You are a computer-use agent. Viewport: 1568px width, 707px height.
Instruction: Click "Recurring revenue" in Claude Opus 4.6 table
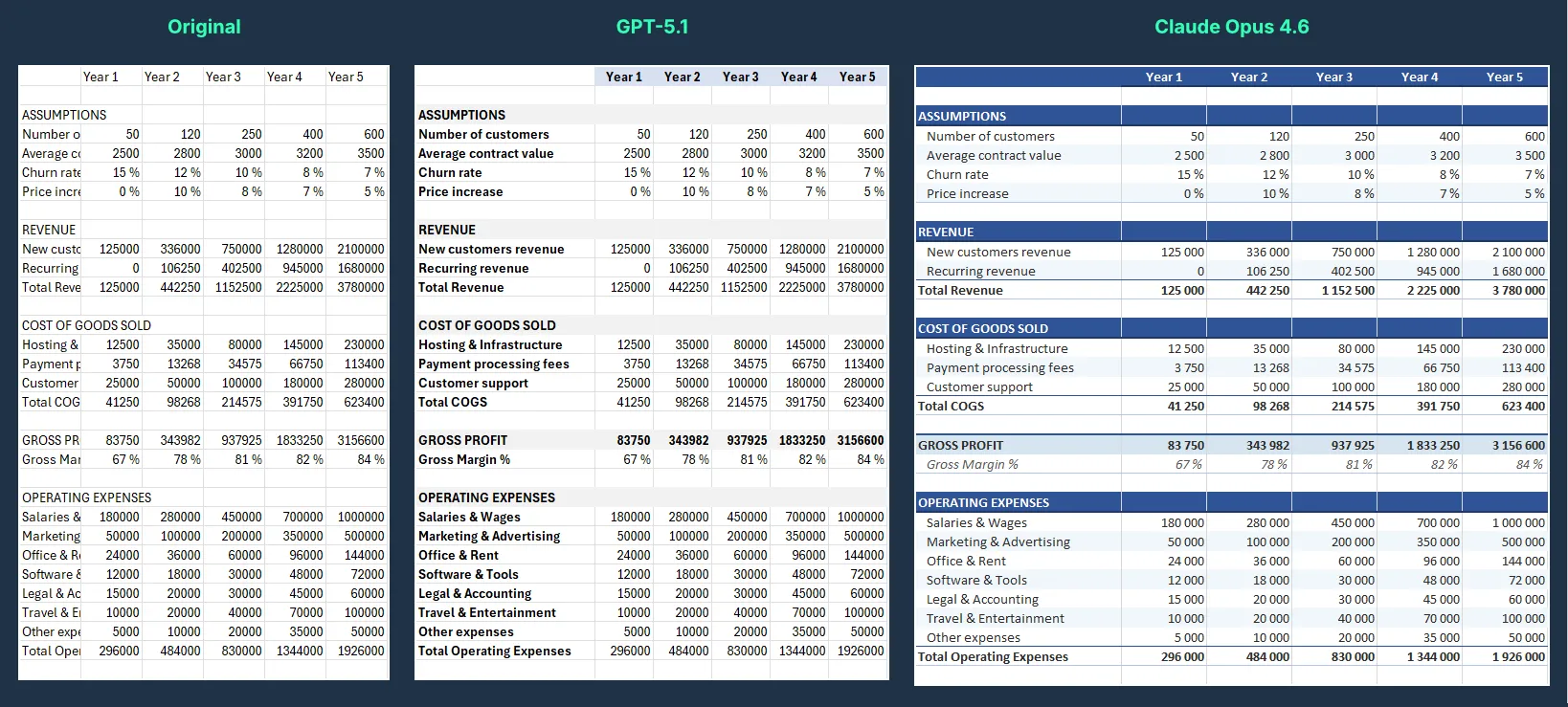(x=980, y=271)
